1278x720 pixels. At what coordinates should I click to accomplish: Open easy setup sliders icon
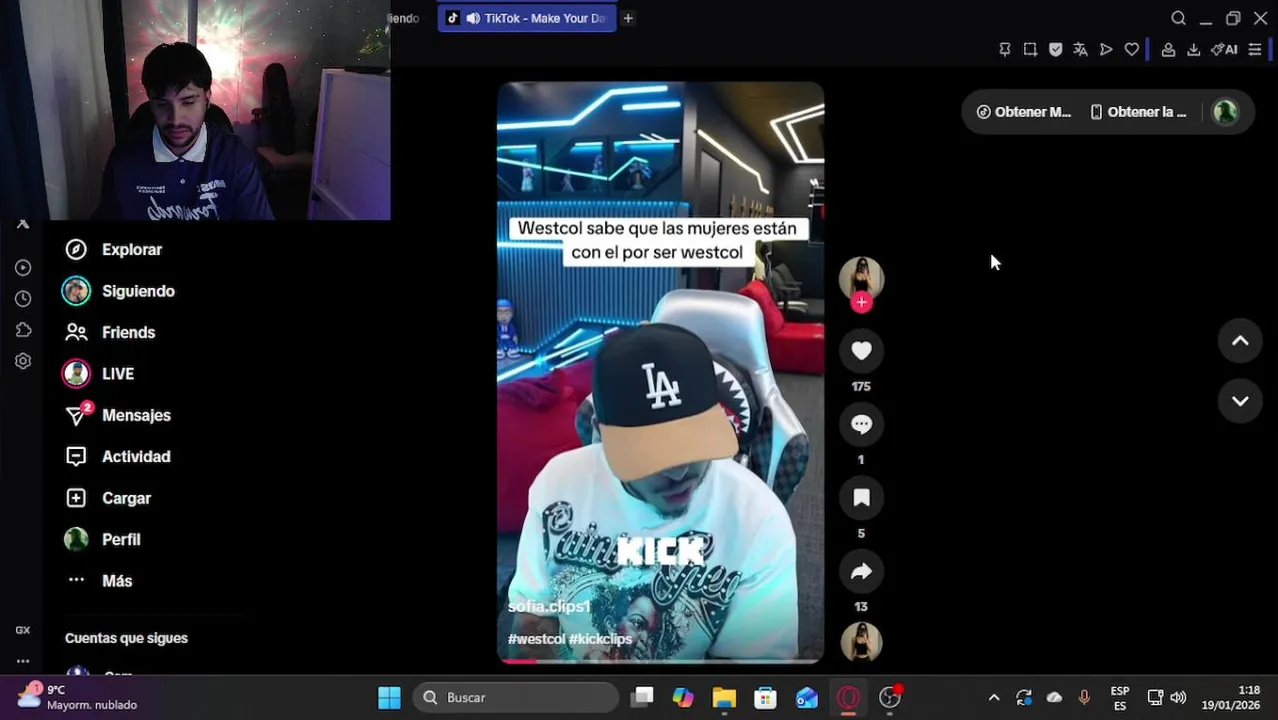1255,50
